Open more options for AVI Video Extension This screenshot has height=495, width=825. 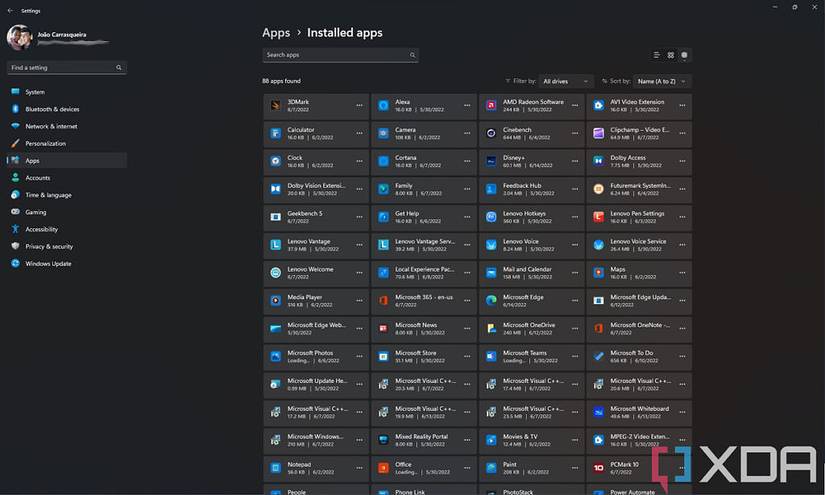pyautogui.click(x=682, y=106)
